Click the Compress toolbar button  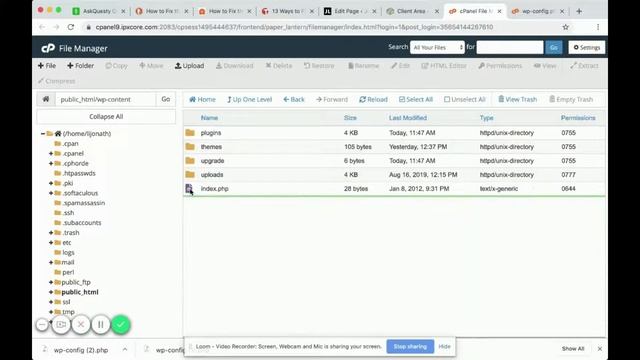click(57, 81)
